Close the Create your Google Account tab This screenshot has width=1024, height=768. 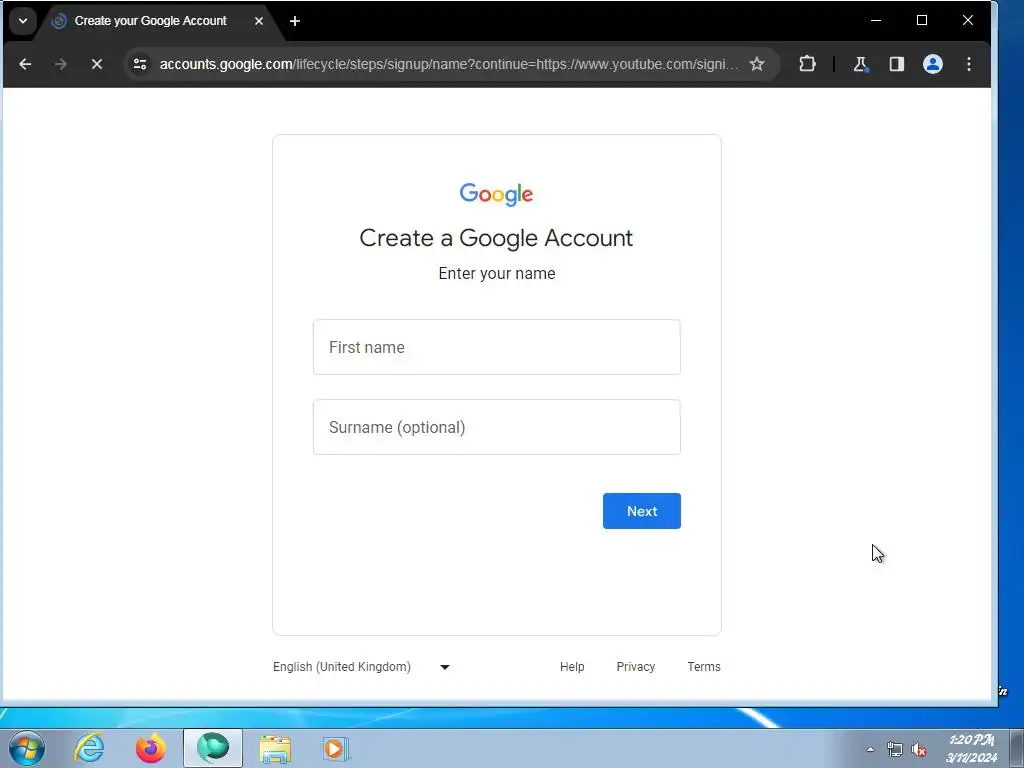point(259,21)
